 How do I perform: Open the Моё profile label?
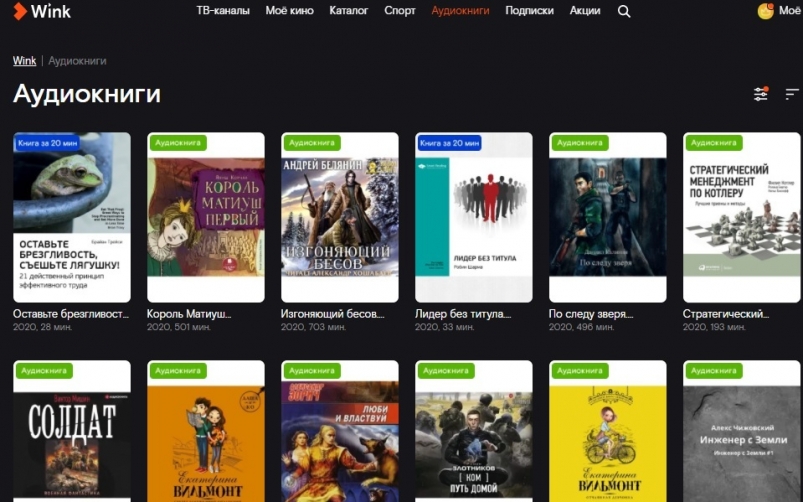point(790,11)
